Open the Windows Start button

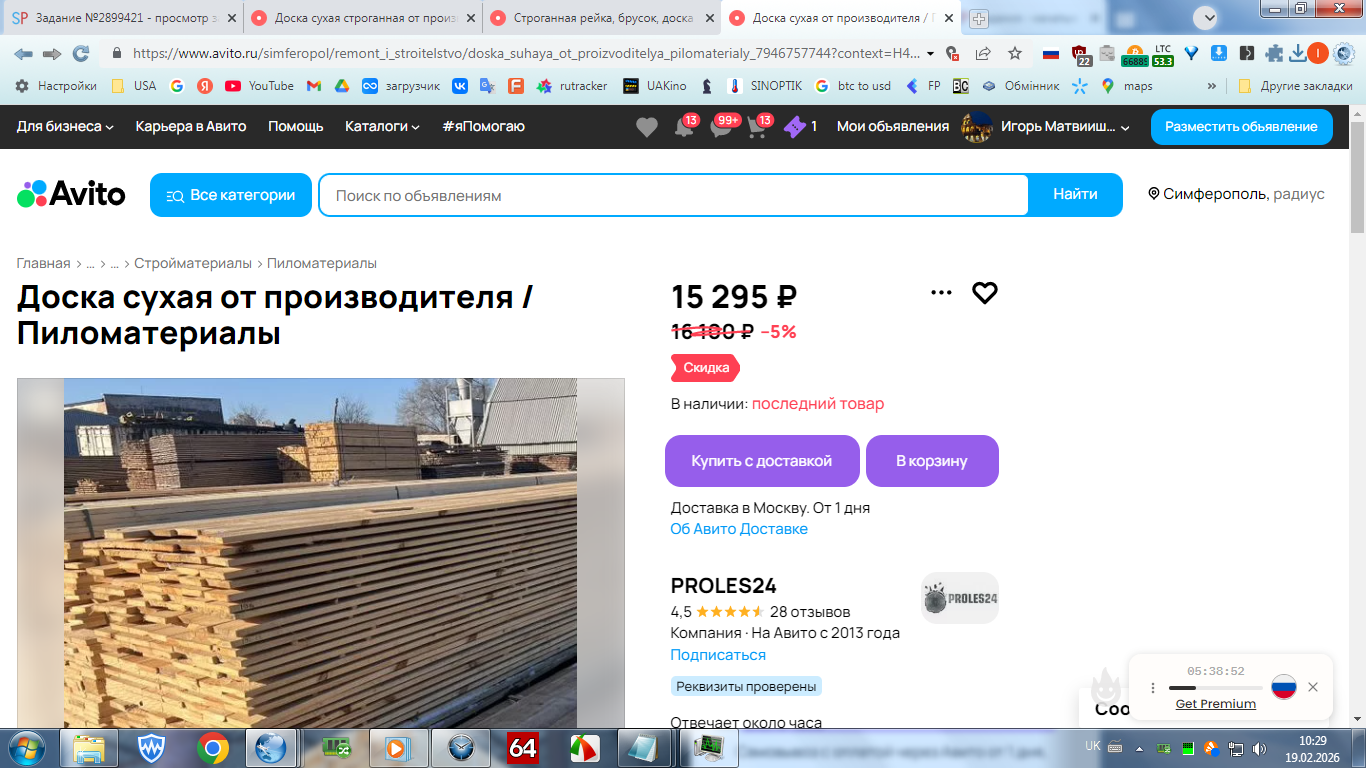tap(27, 747)
